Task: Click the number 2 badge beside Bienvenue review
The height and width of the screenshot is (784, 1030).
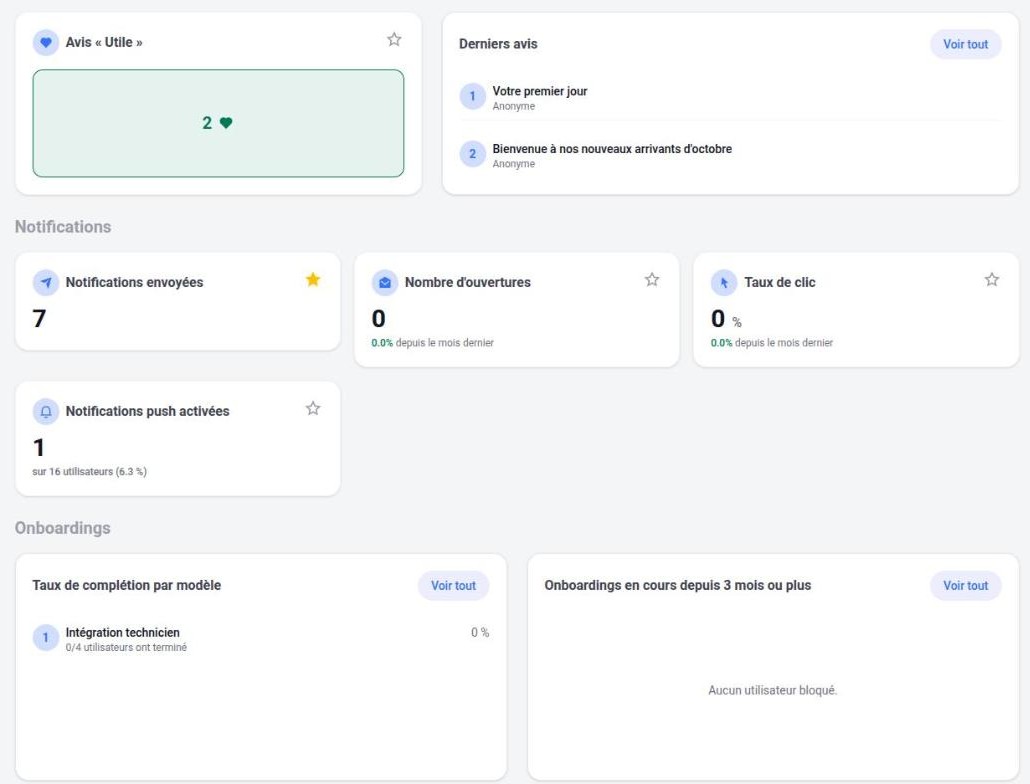Action: coord(472,154)
